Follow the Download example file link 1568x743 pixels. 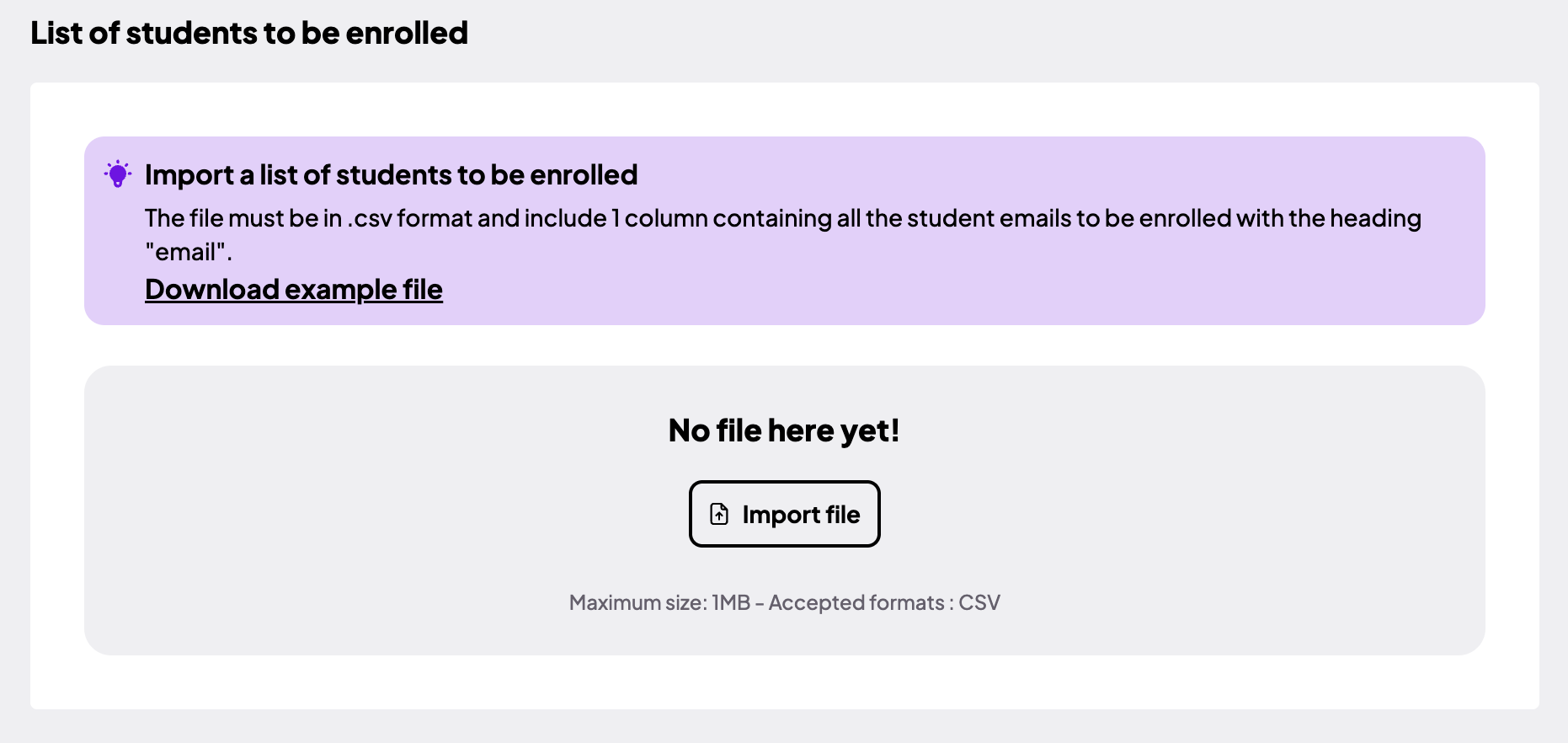[294, 289]
